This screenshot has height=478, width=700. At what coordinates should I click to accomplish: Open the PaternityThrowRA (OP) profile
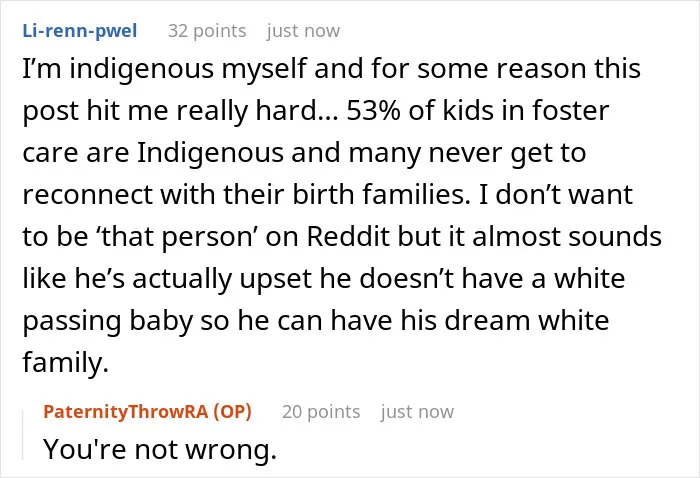coord(147,411)
